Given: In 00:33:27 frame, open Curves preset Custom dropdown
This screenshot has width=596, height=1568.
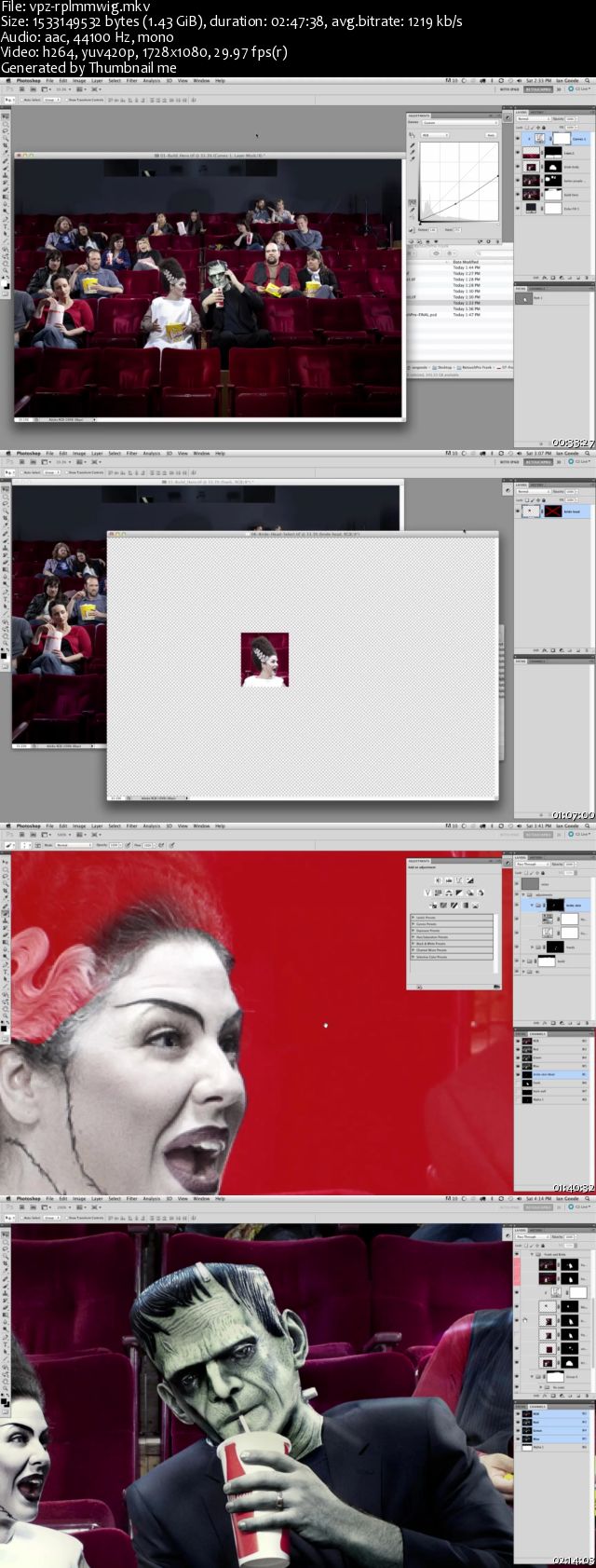Looking at the screenshot, I should pos(461,123).
